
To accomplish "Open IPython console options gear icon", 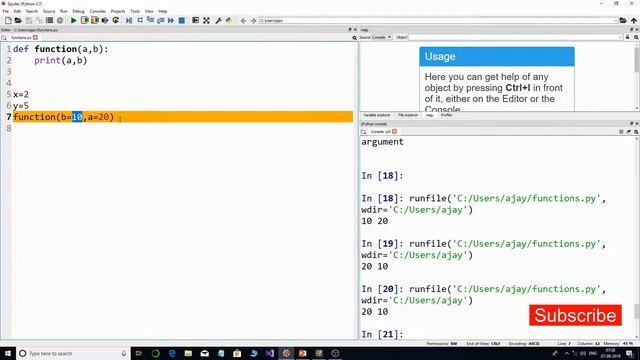I will pos(636,132).
